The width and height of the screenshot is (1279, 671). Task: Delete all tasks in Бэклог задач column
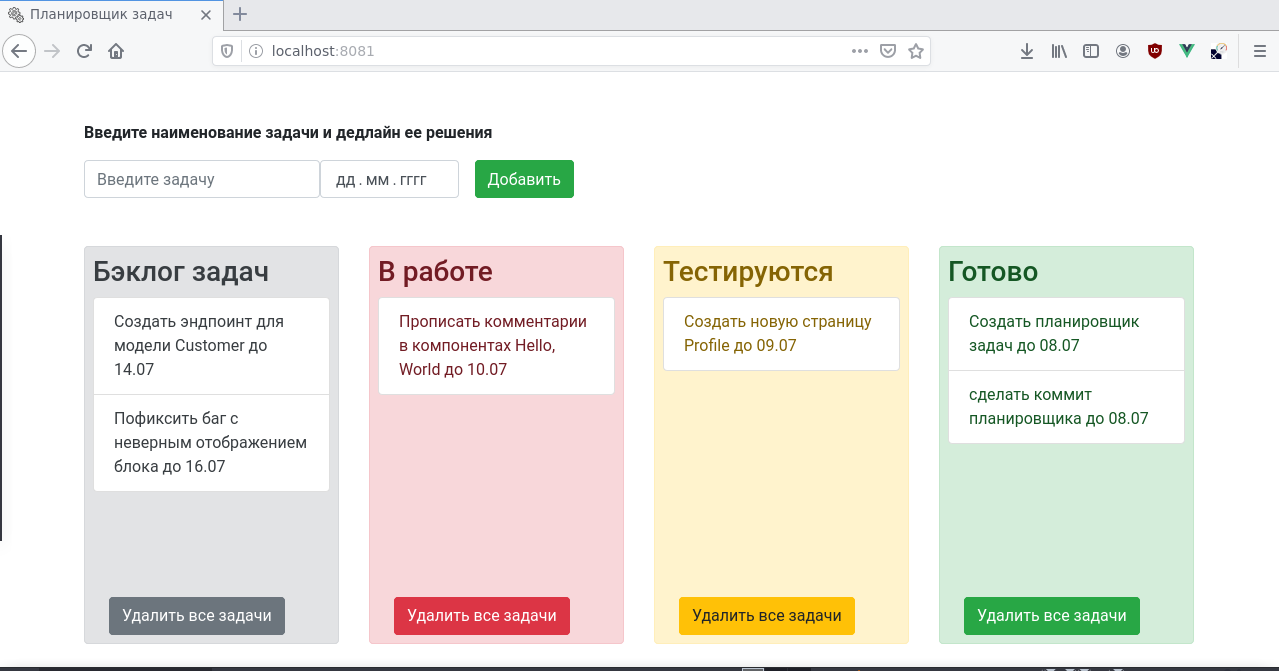coord(196,616)
